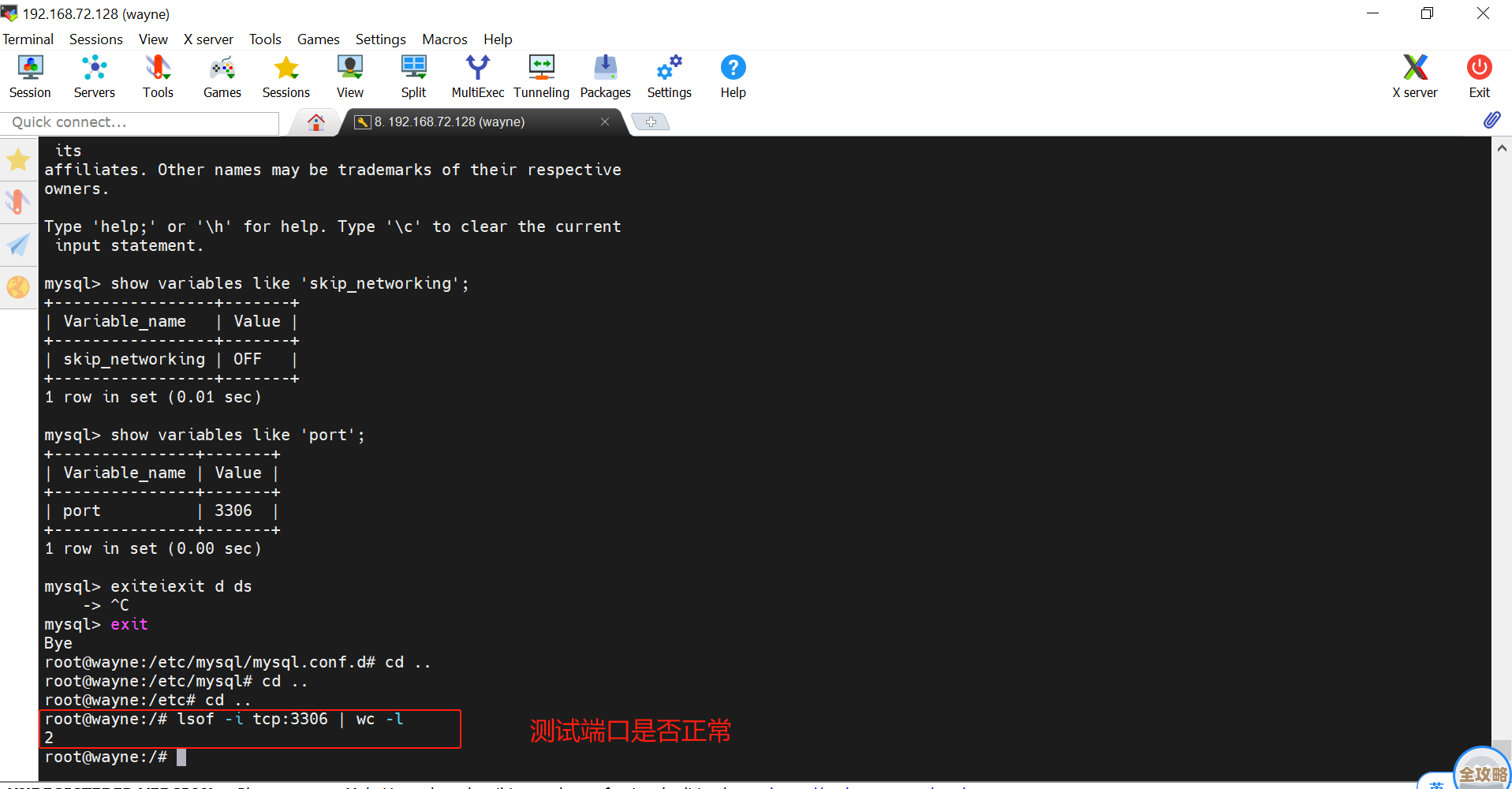Start the X server from the toolbar
This screenshot has height=789, width=1512.
click(x=1414, y=76)
